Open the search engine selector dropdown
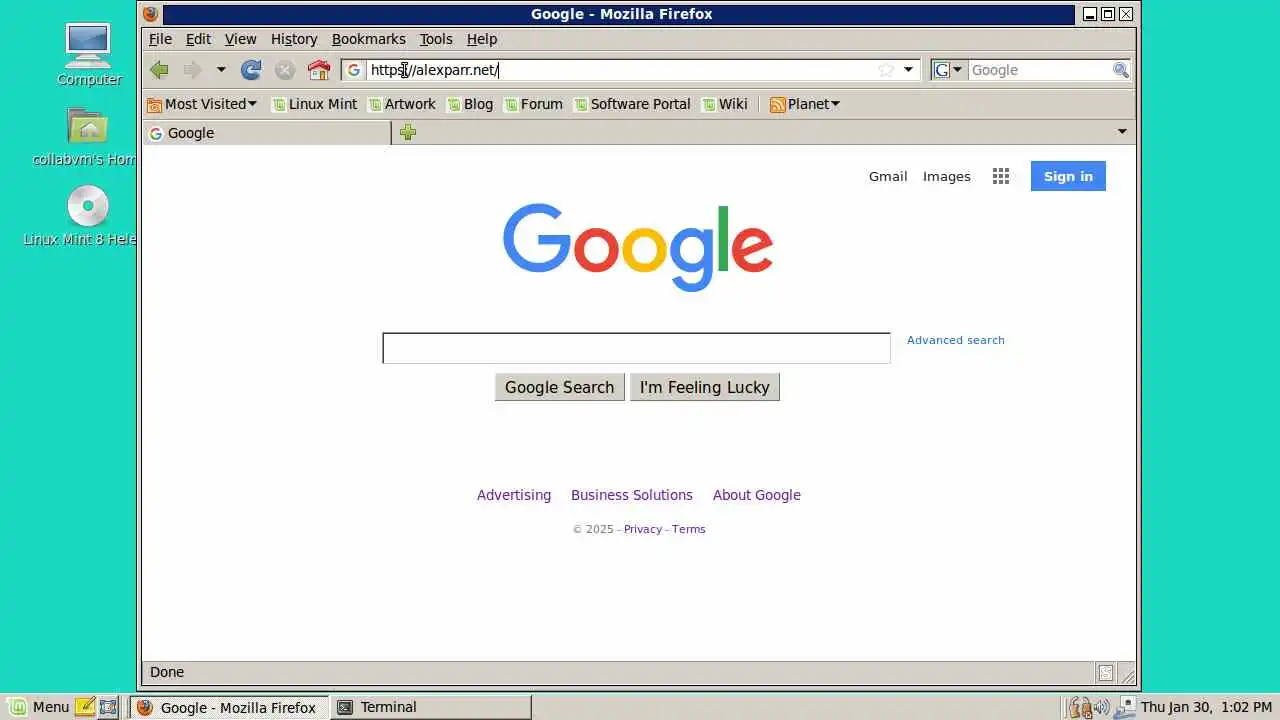 tap(948, 70)
